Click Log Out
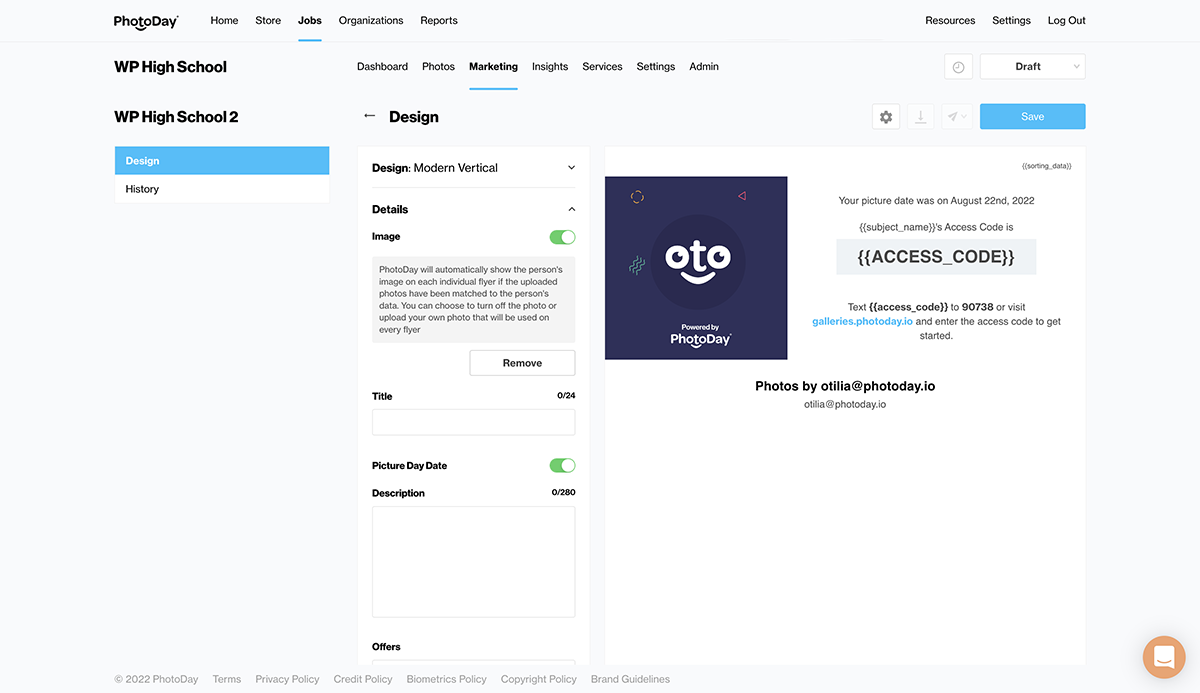Screen dimensions: 1200x693 click(1067, 20)
